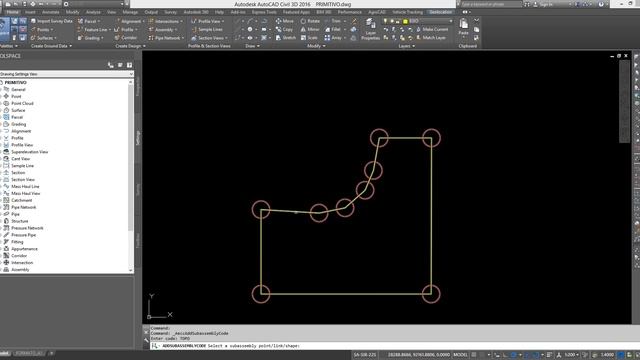Image resolution: width=640 pixels, height=360 pixels.
Task: Open the Alignment dropdown
Action: point(129,21)
